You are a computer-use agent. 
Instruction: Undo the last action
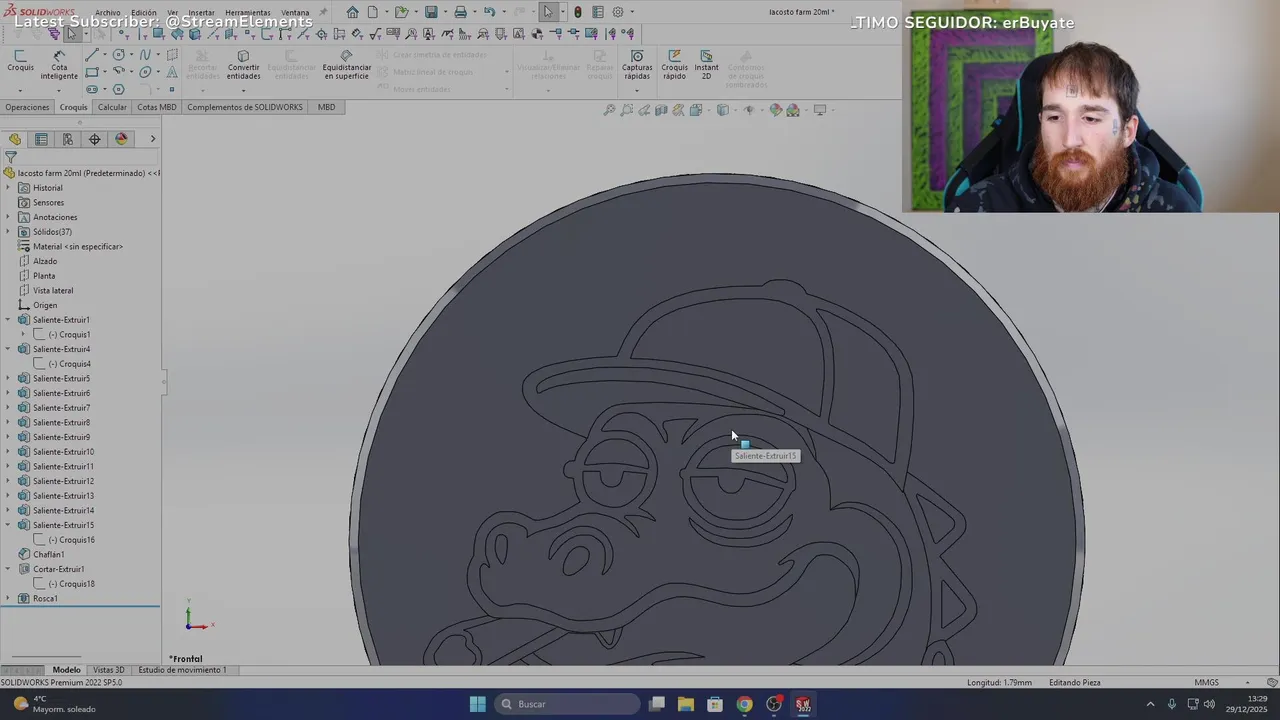point(489,12)
